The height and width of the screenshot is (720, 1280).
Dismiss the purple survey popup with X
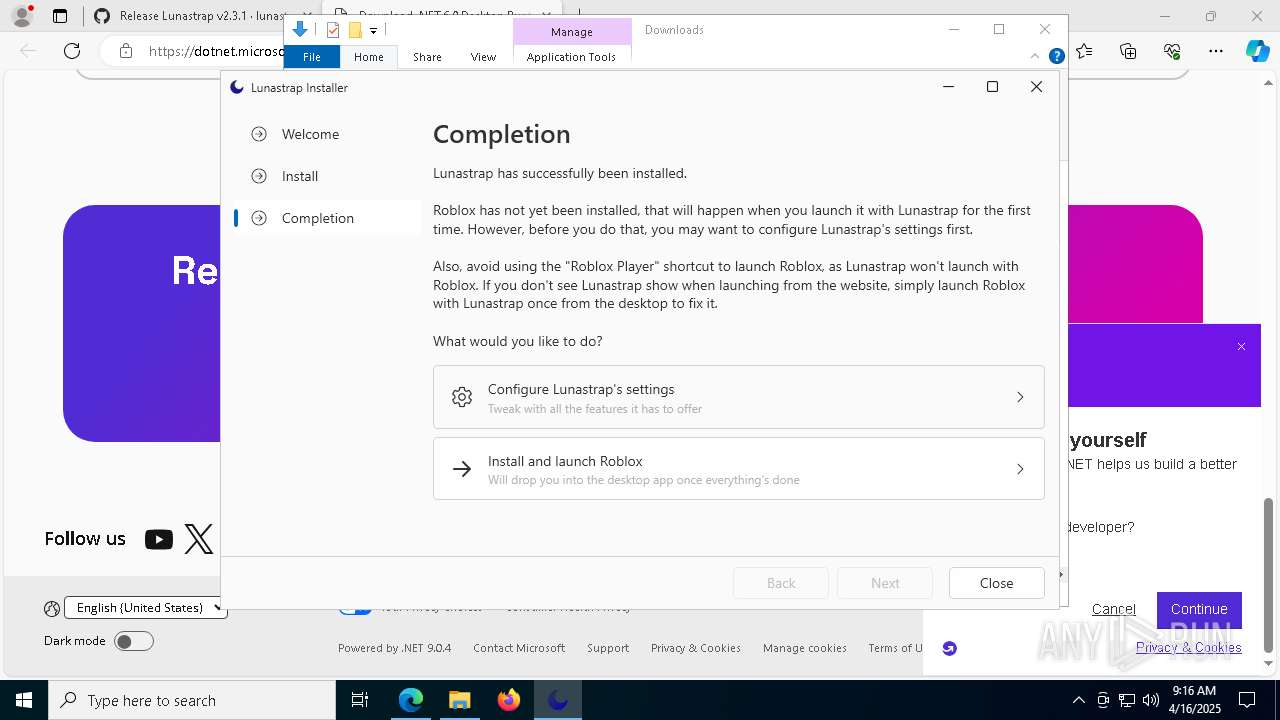[1241, 346]
